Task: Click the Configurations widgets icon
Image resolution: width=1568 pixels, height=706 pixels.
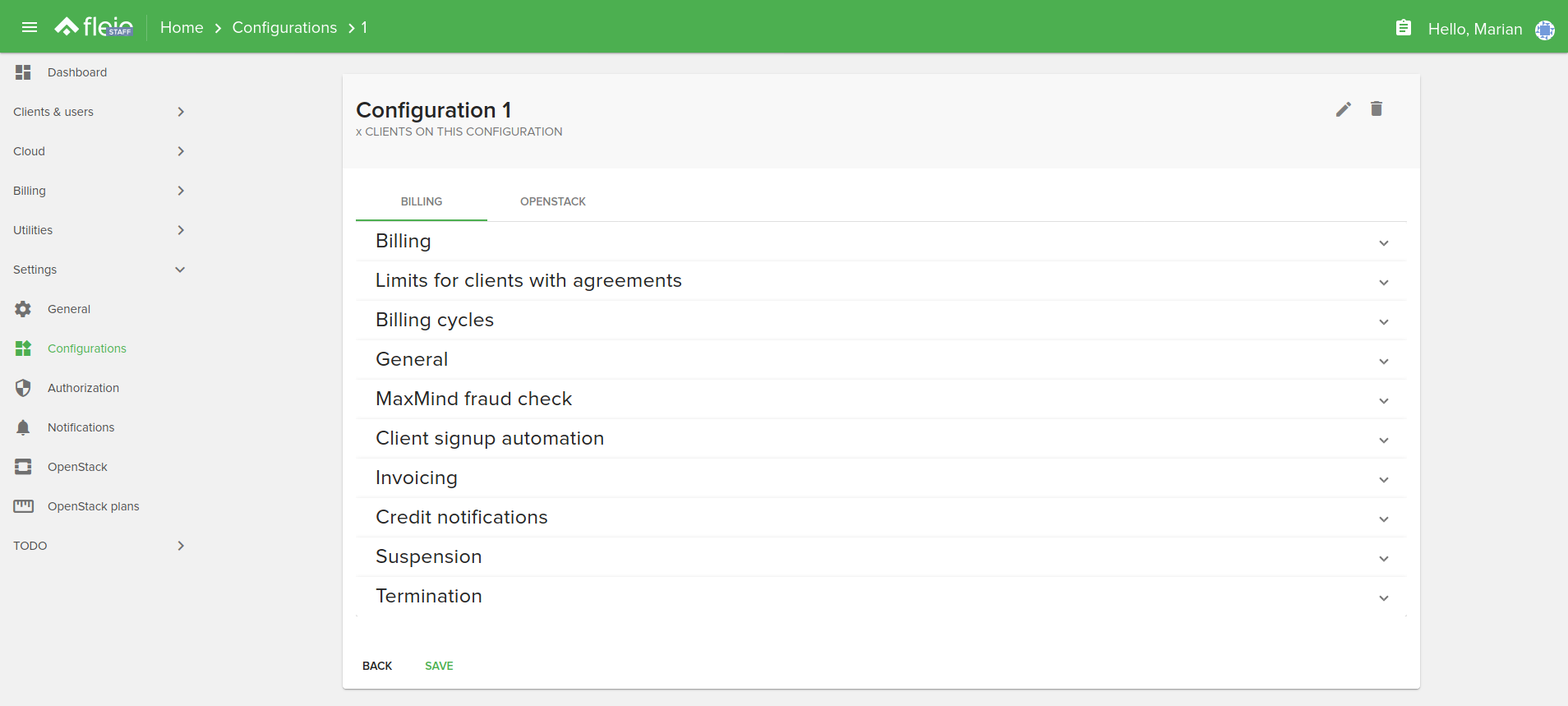Action: coord(23,348)
